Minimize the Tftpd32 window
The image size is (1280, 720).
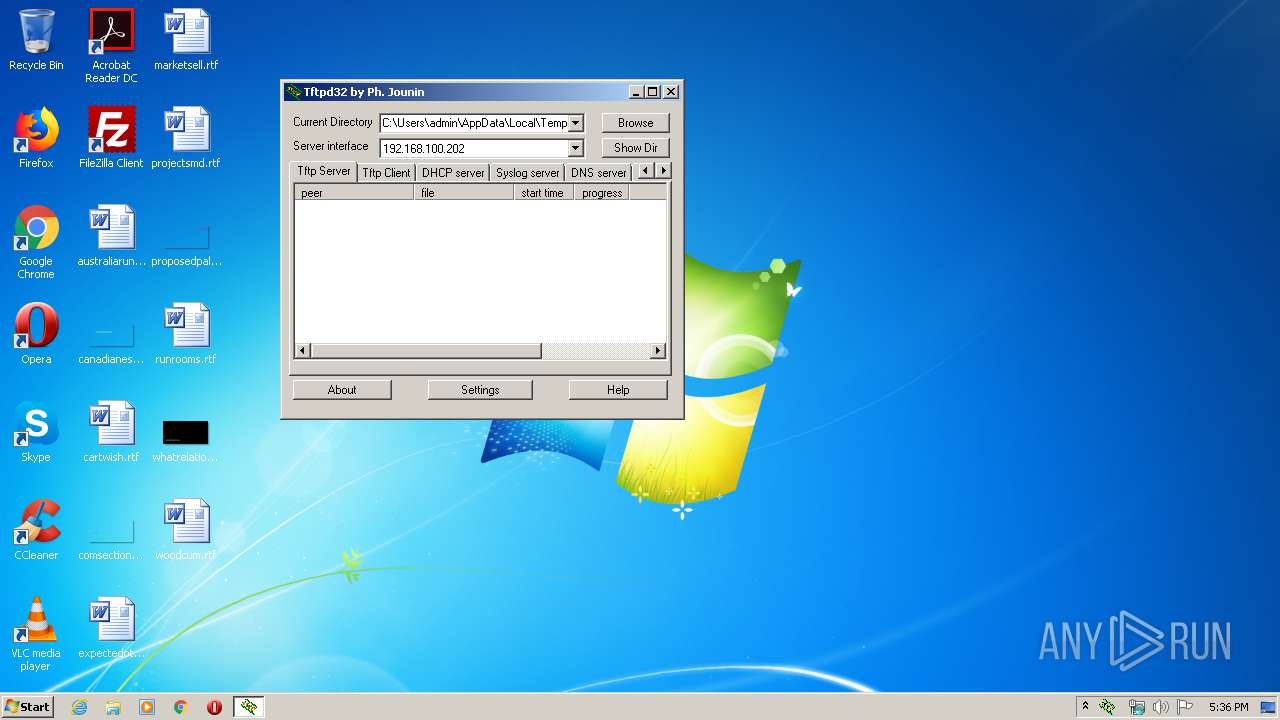[x=636, y=92]
